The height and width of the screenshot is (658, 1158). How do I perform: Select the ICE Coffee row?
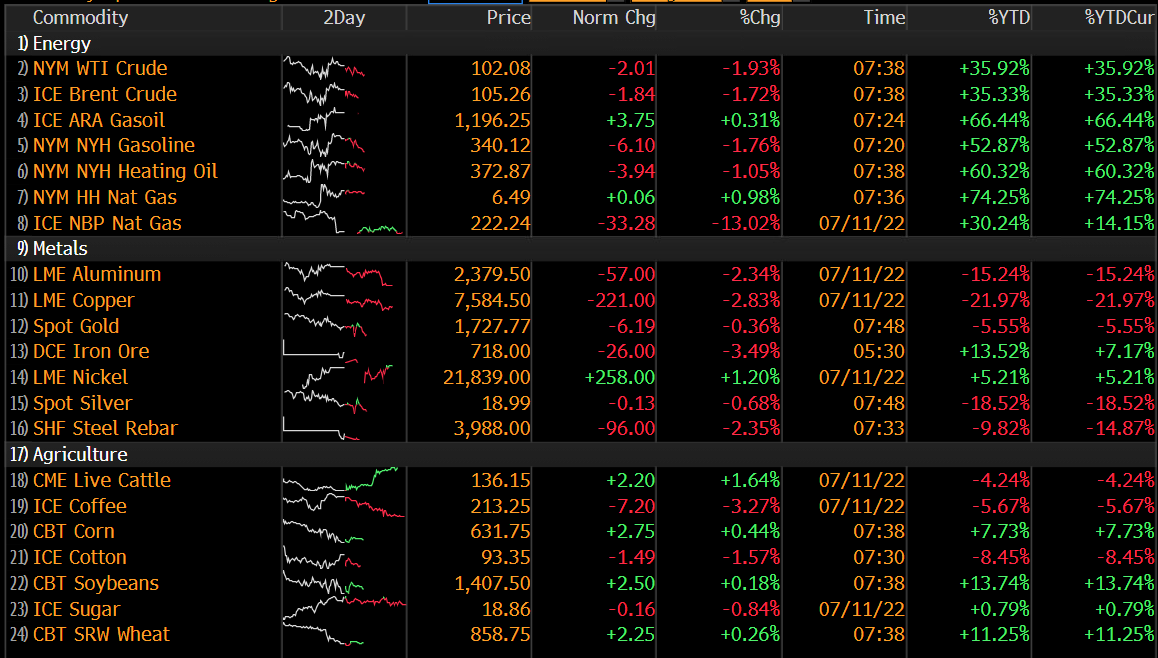click(580, 506)
